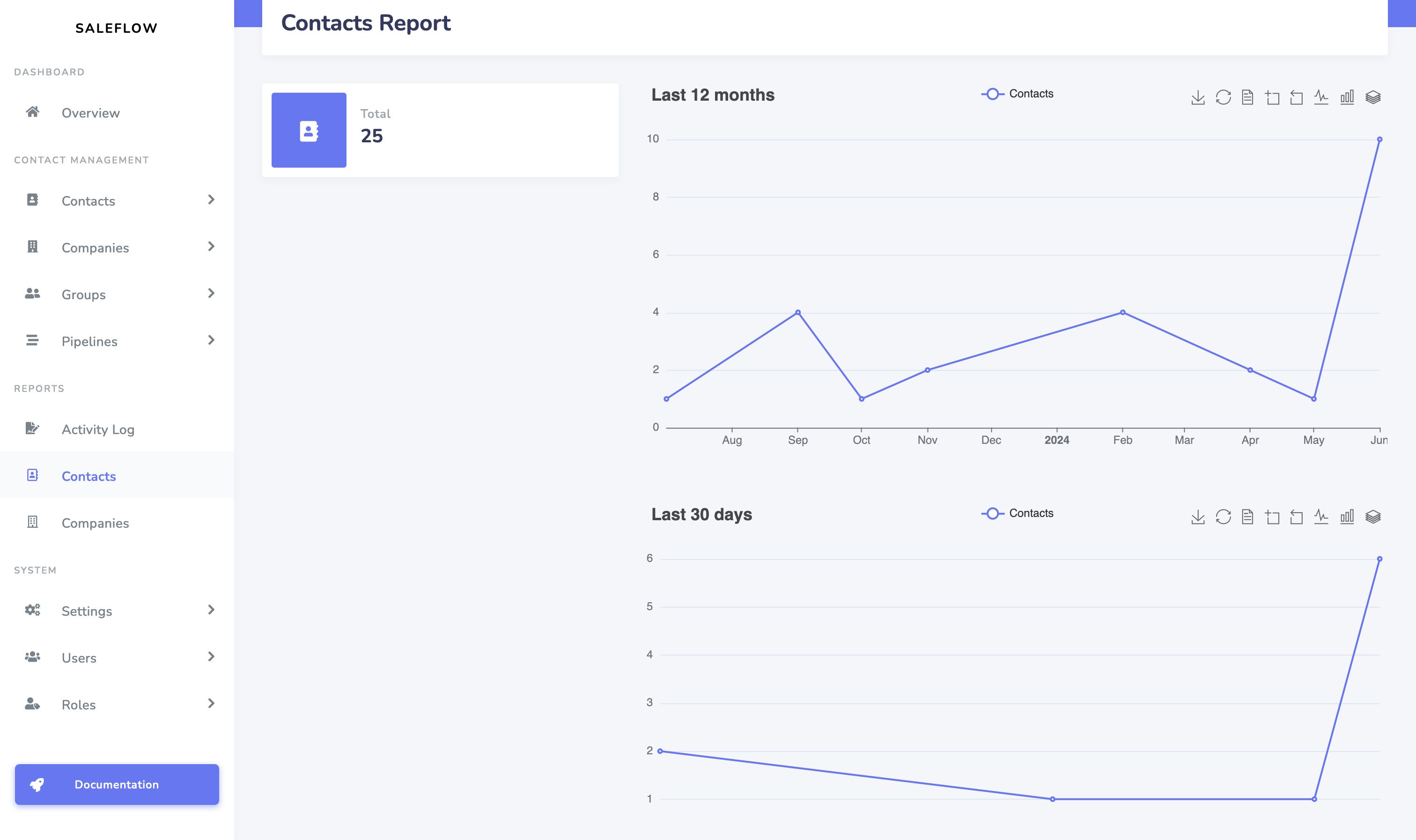Activate zoom area tool on Last 30 days chart
The width and height of the screenshot is (1416, 840).
point(1272,516)
